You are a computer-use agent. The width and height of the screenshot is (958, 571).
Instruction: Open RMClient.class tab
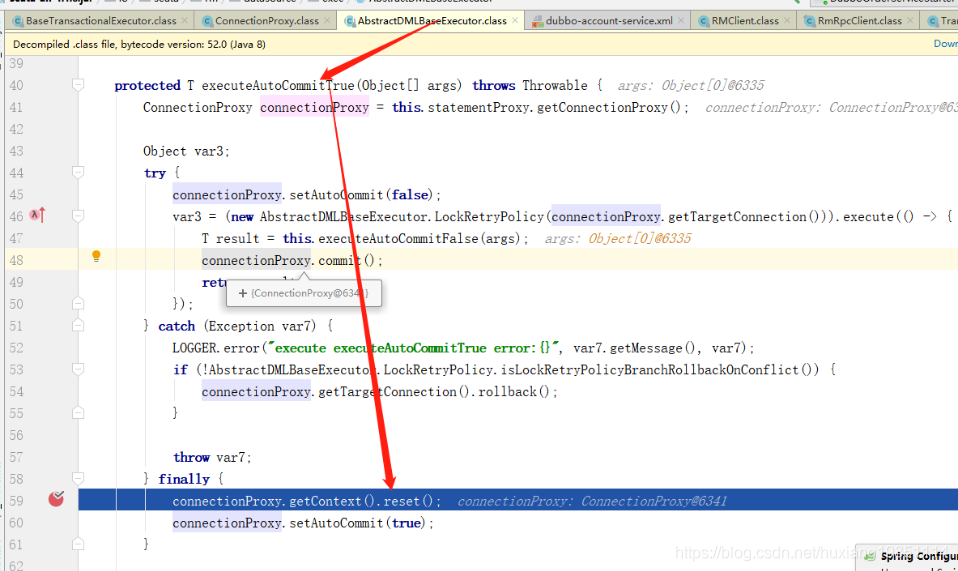[x=745, y=21]
